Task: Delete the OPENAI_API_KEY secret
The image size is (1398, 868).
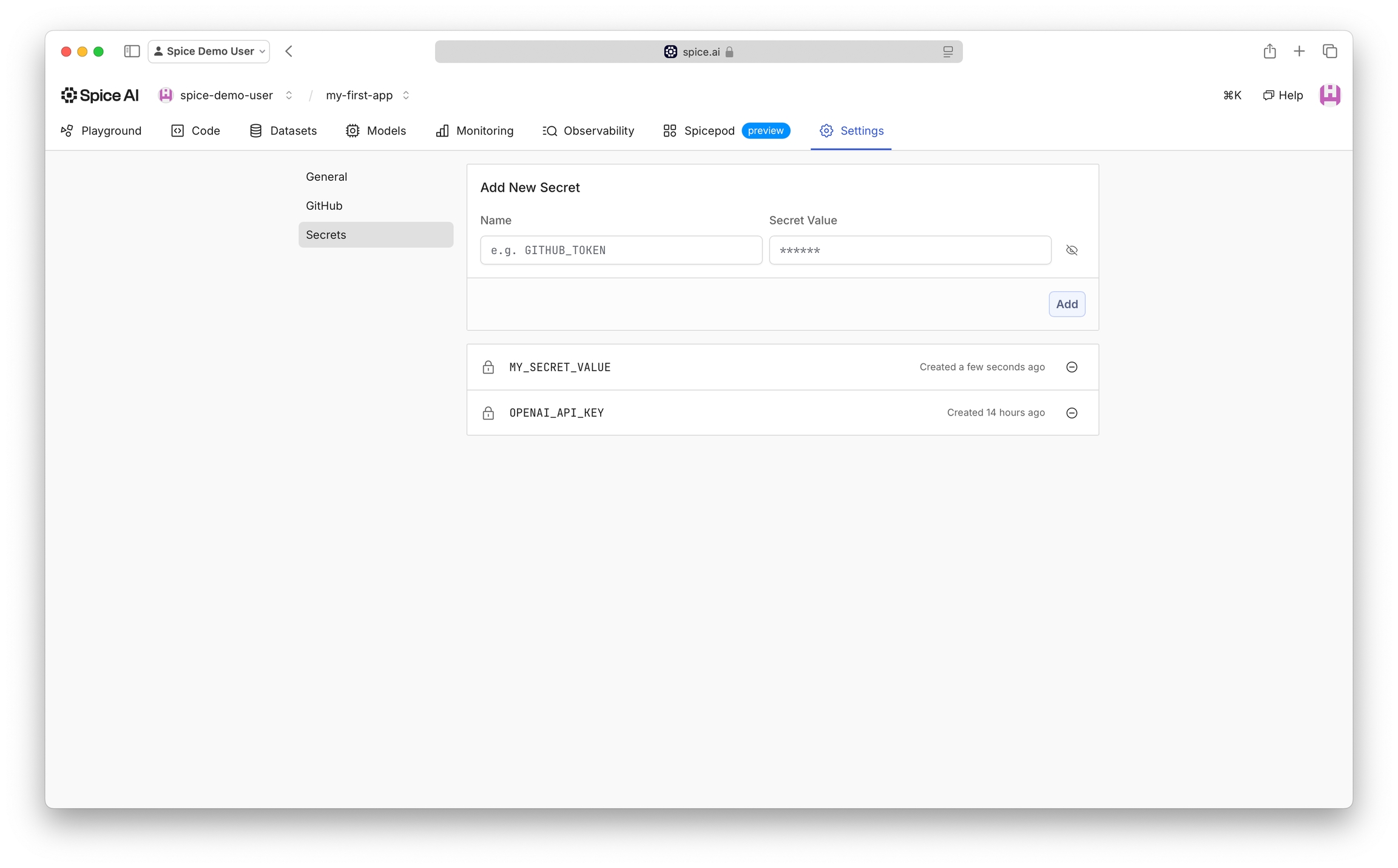Action: (1072, 413)
